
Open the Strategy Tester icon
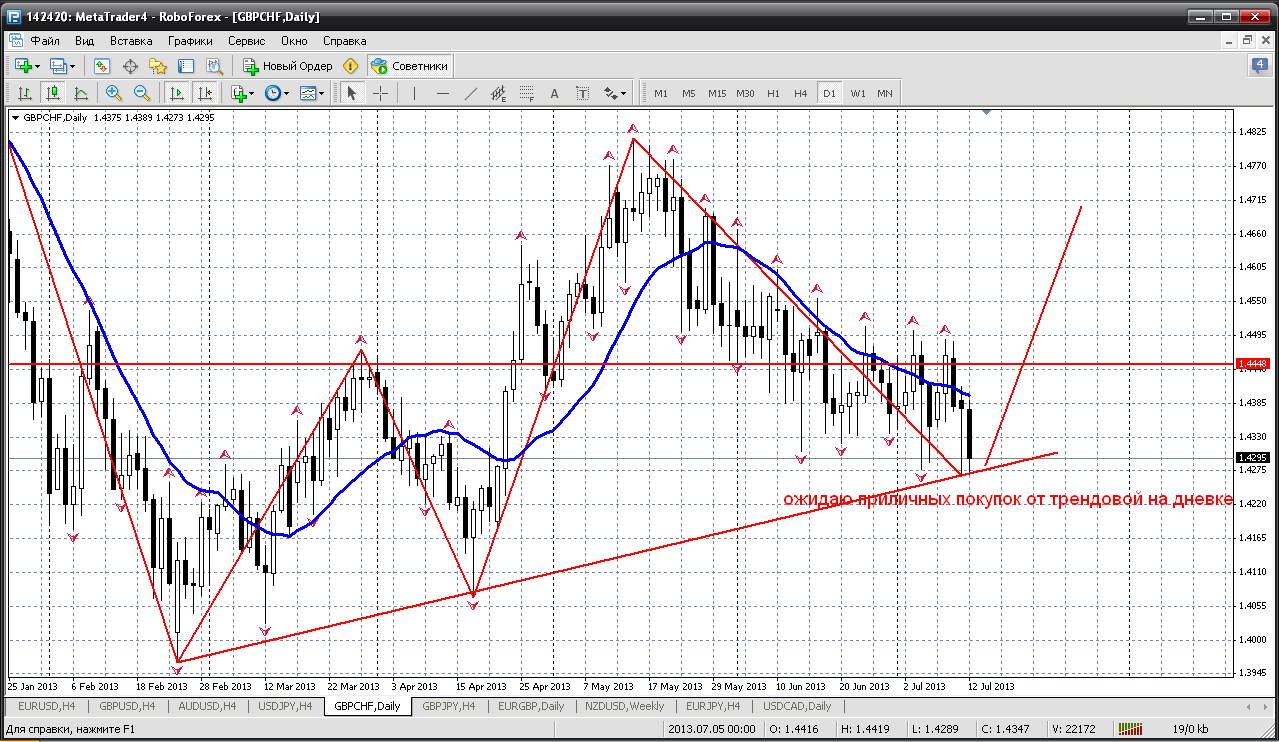click(x=214, y=66)
